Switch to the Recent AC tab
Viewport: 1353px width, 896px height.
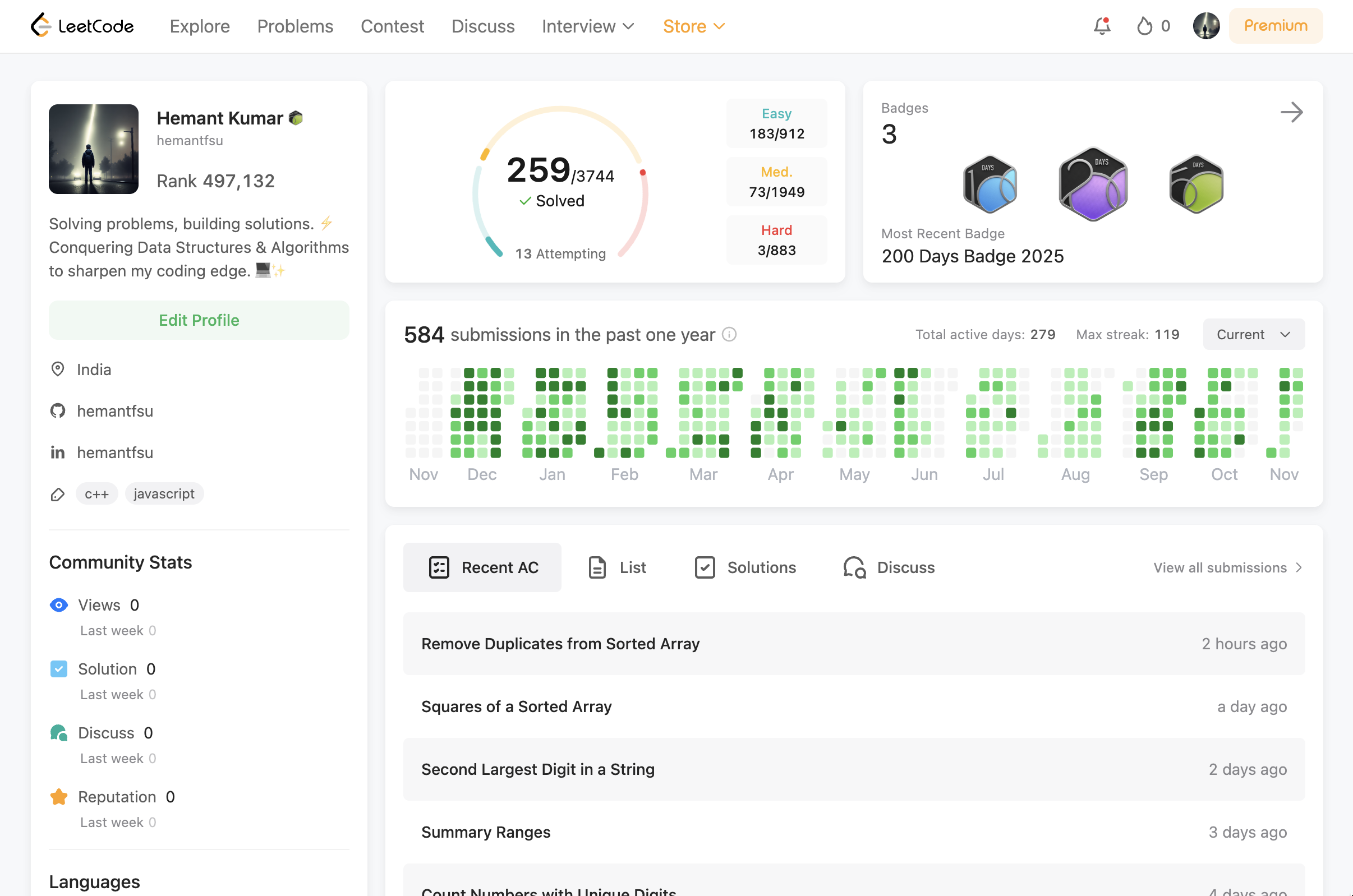pos(482,567)
